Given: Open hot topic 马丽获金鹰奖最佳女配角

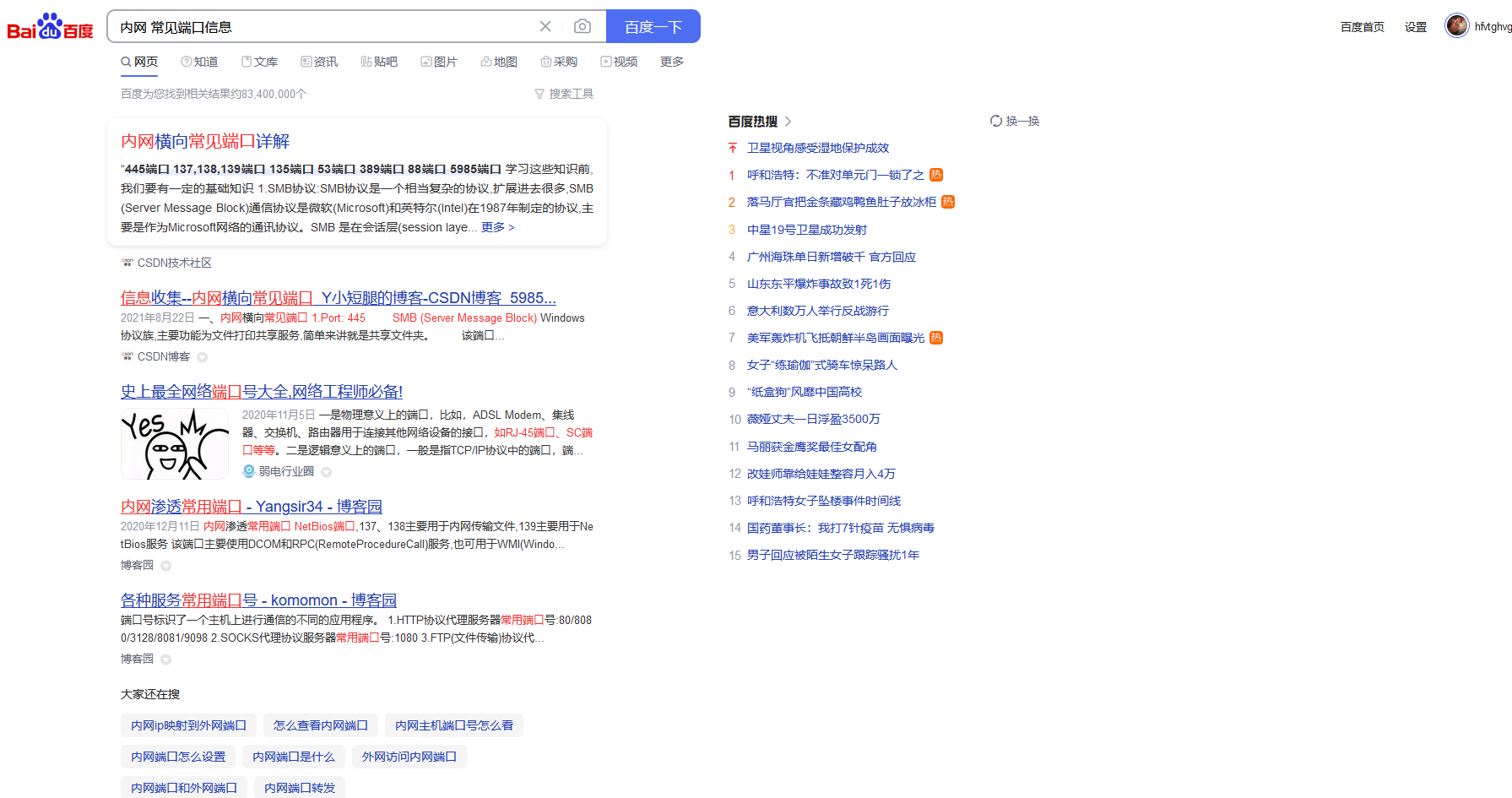Looking at the screenshot, I should pyautogui.click(x=812, y=447).
